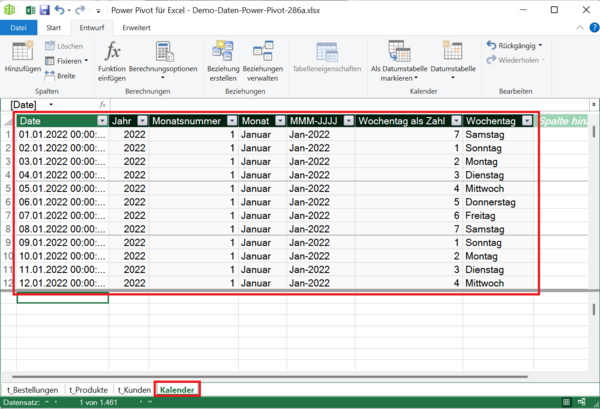Expand the Fixieren dropdown
The height and width of the screenshot is (409, 600).
pos(85,61)
